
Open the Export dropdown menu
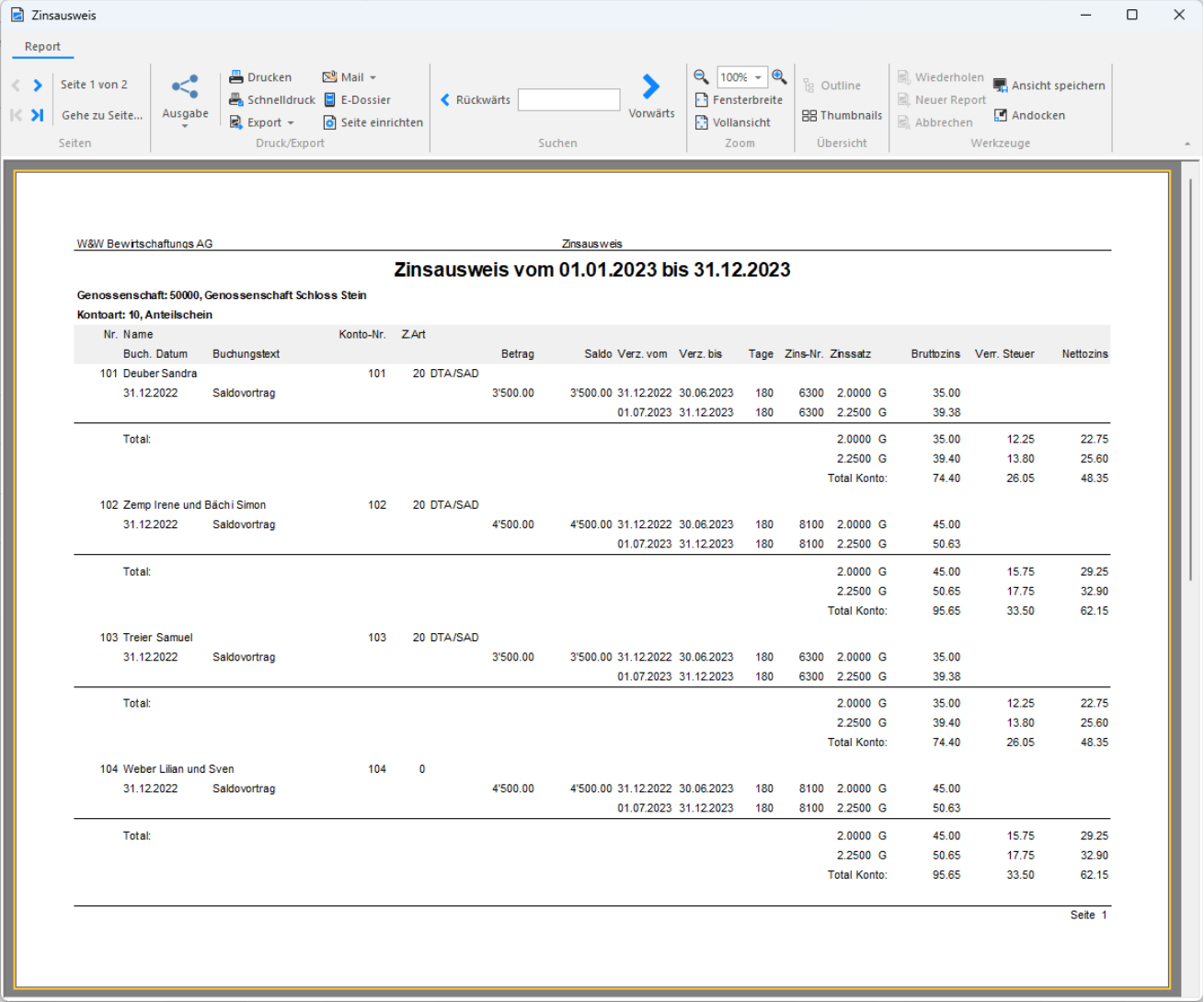[262, 122]
